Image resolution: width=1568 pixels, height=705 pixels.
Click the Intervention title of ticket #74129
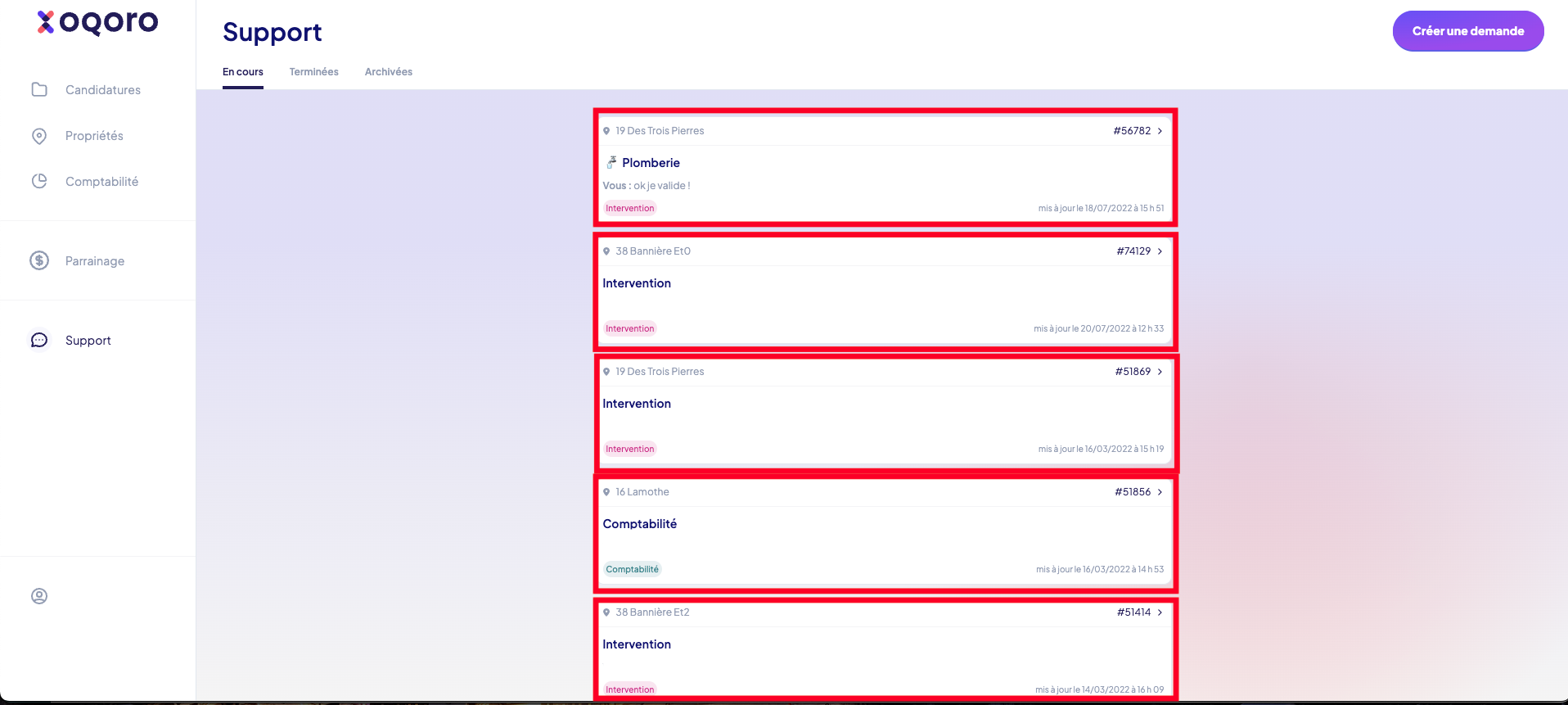pos(637,283)
